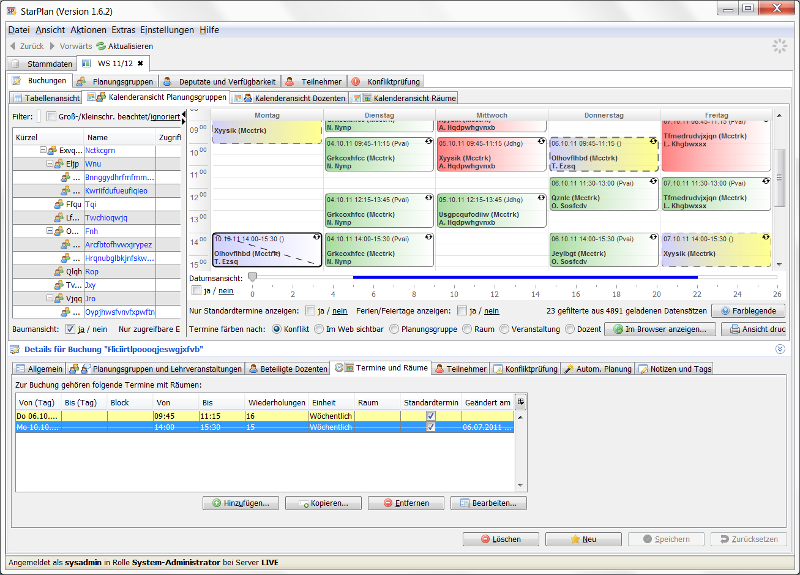This screenshot has width=800, height=575.
Task: Click the icon on the 04.10.11 12:15-13:45 appointment
Action: click(x=429, y=198)
